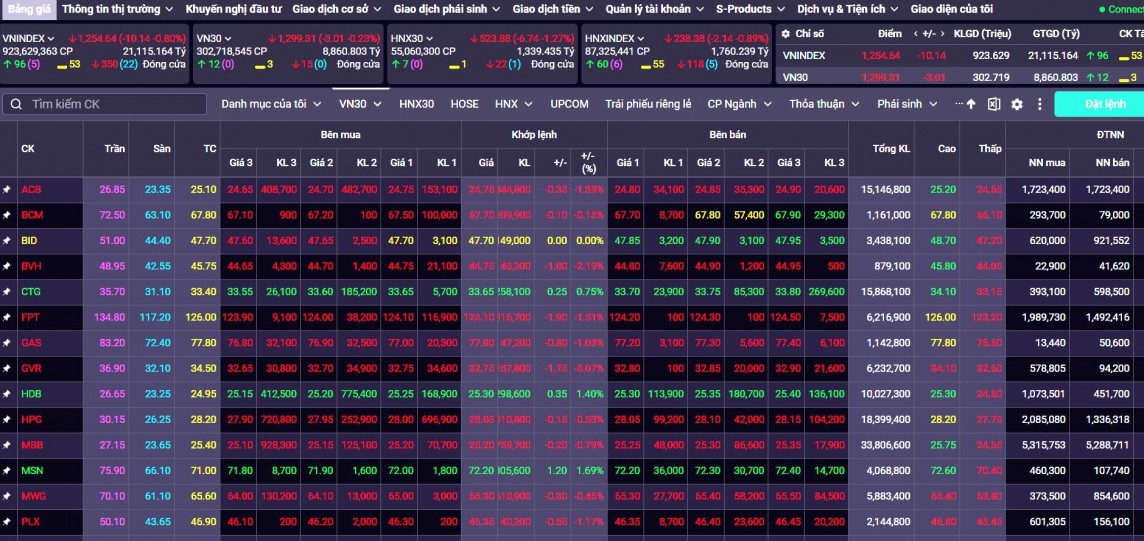Viewport: 1144px width, 541px height.
Task: Unpin the MWG stock row
Action: (7, 496)
